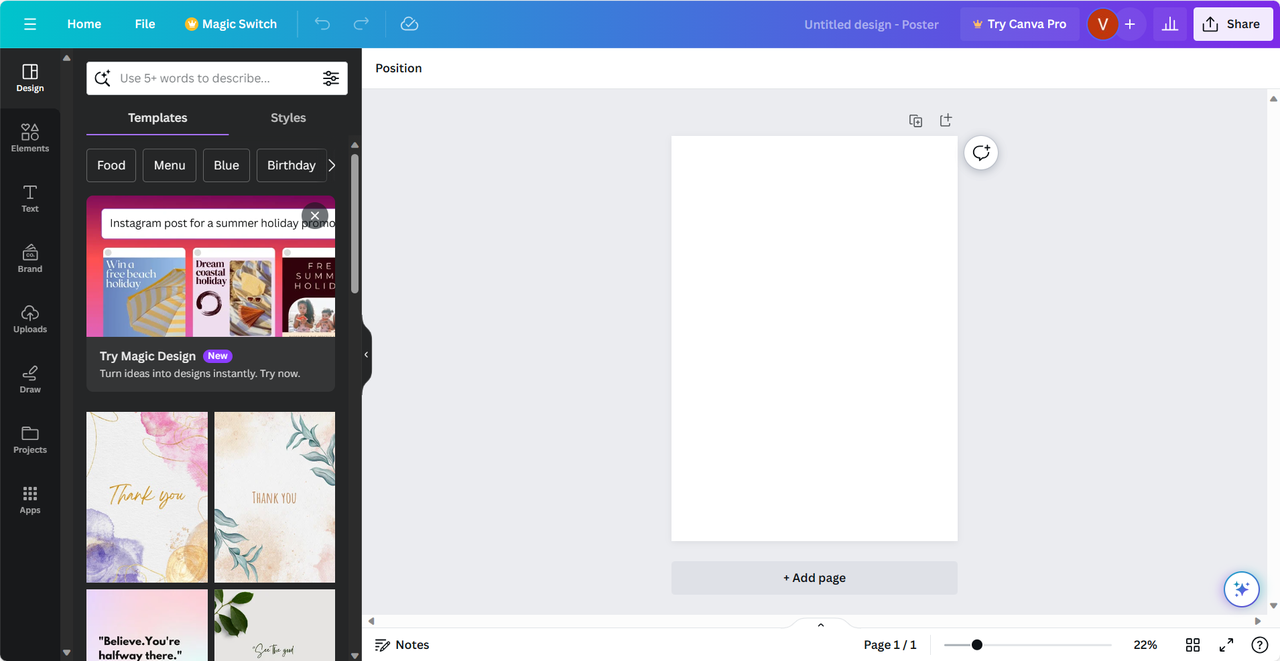Close the Magic Design promo card
Viewport: 1280px width, 661px height.
(315, 215)
